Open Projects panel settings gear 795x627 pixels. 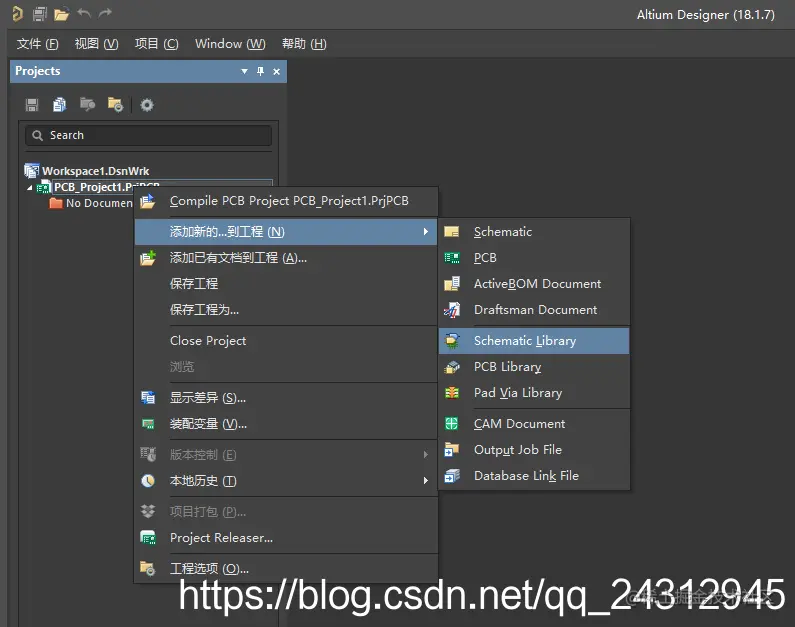(x=147, y=105)
